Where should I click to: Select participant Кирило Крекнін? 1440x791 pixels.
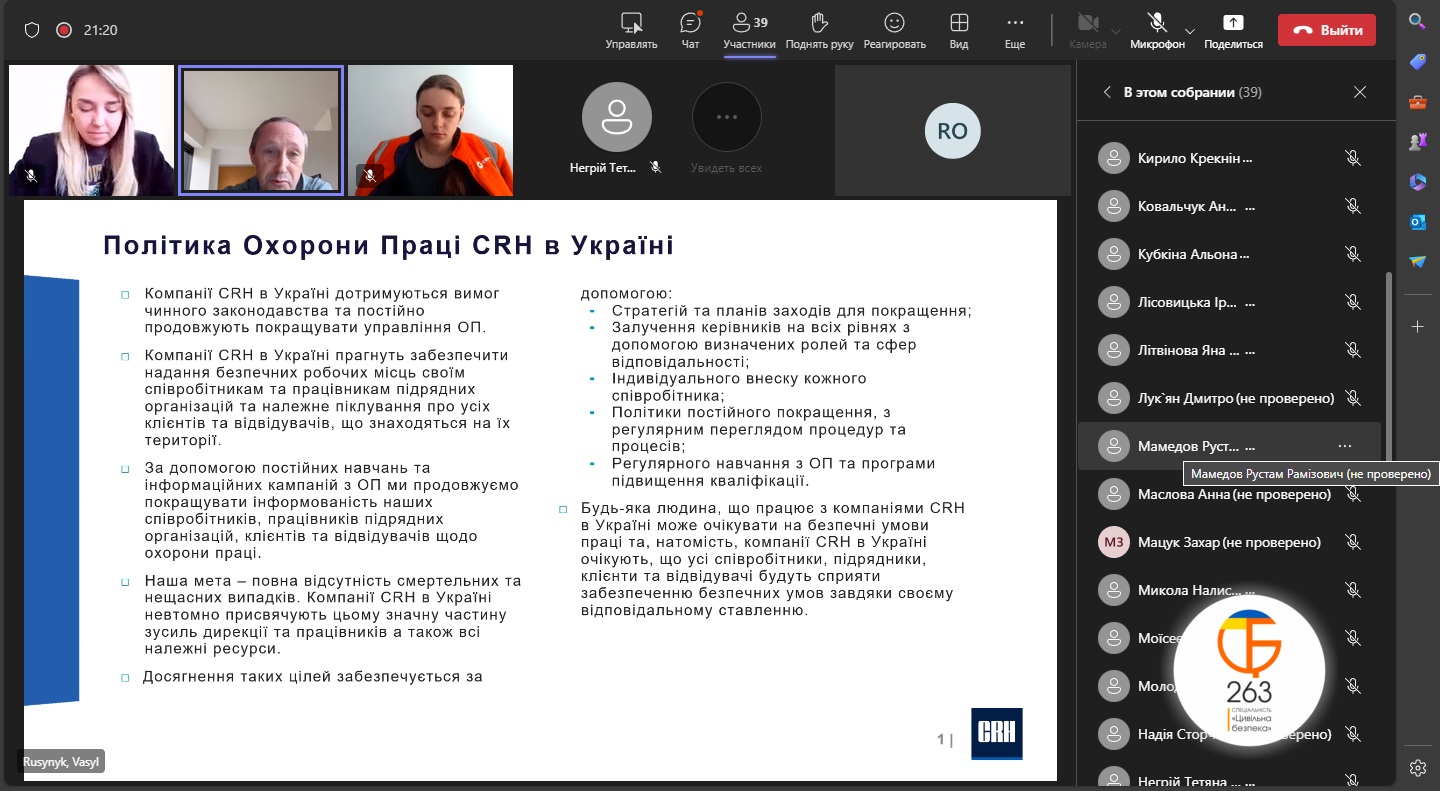coord(1229,158)
